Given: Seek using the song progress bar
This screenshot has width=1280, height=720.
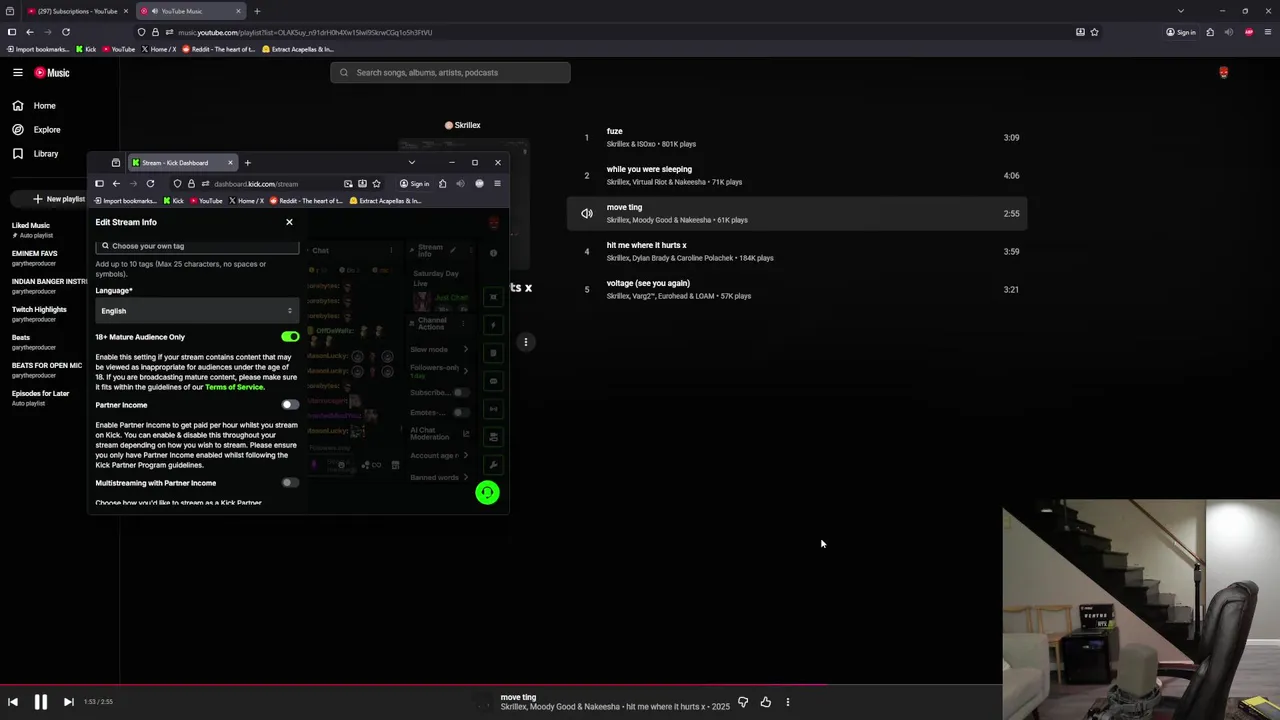Looking at the screenshot, I should coord(640,686).
